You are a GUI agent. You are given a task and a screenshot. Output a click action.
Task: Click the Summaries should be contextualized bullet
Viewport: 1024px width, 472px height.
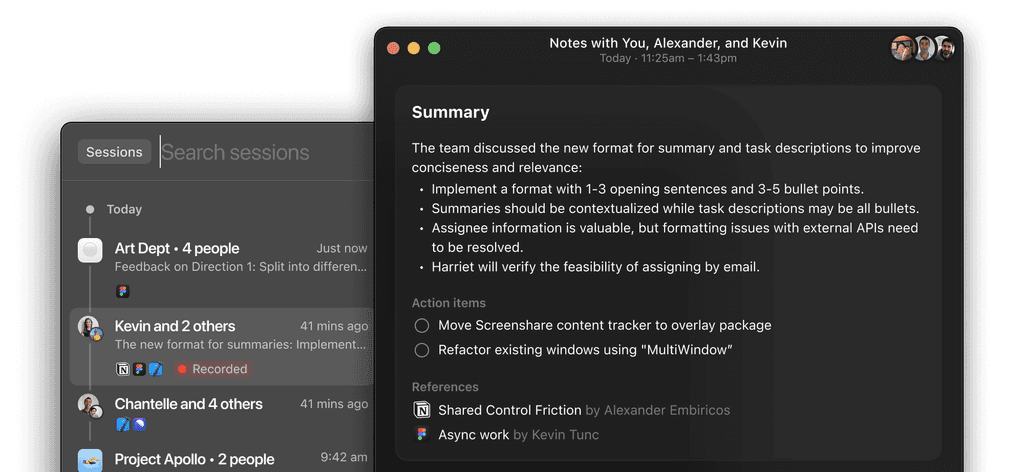click(x=675, y=209)
